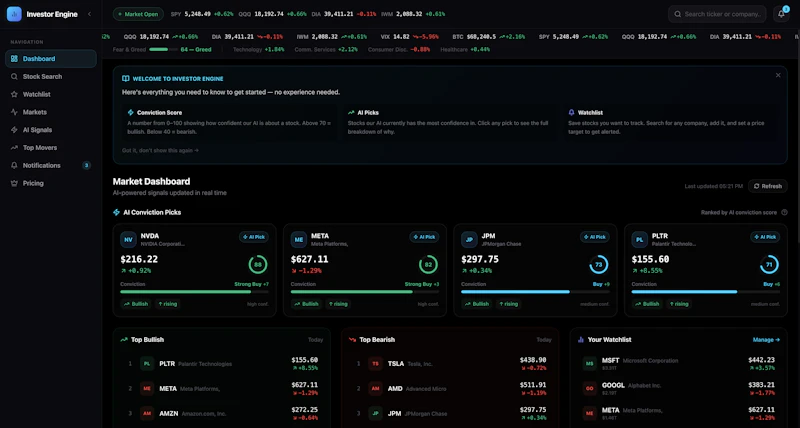The height and width of the screenshot is (428, 800).
Task: Click the rising tag on the META card
Action: pyautogui.click(x=338, y=304)
